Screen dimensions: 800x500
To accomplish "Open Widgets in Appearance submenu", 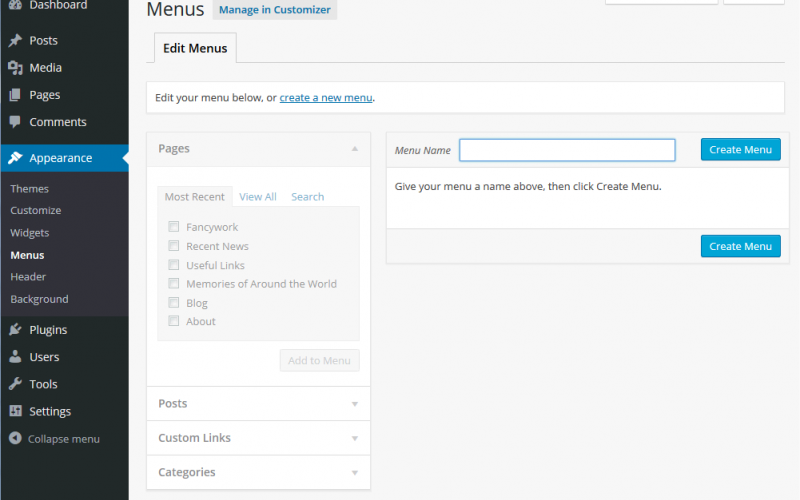I will pos(30,233).
